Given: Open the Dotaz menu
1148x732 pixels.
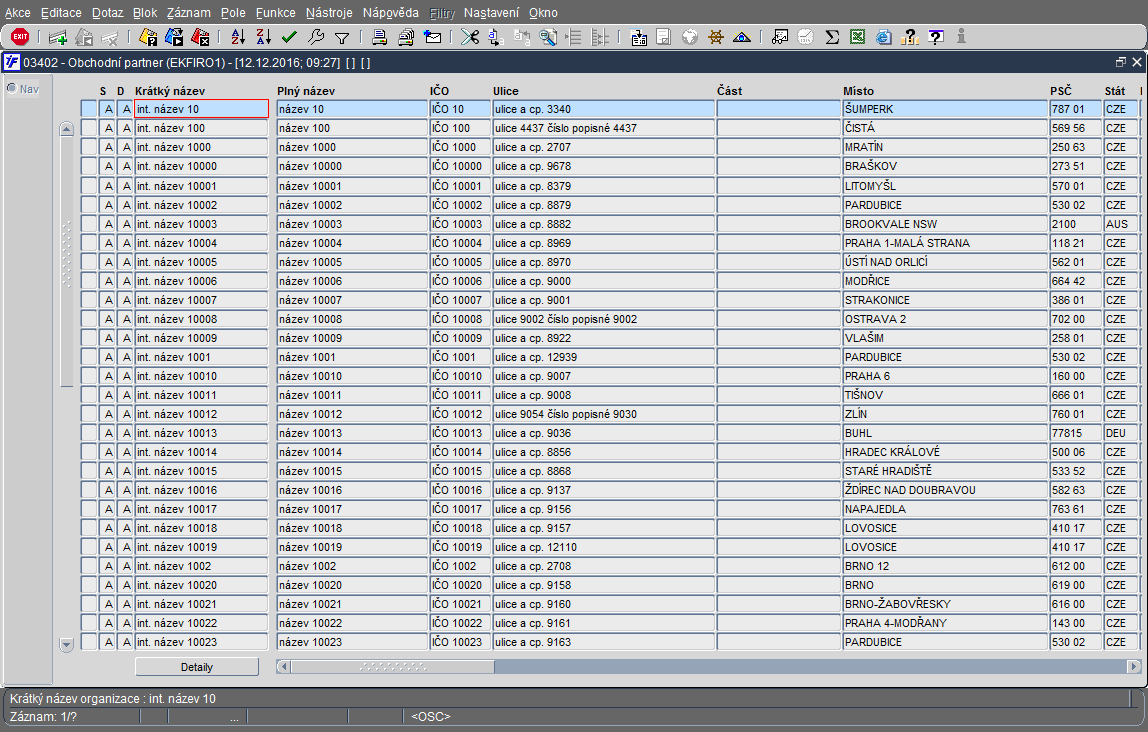Looking at the screenshot, I should coord(108,12).
